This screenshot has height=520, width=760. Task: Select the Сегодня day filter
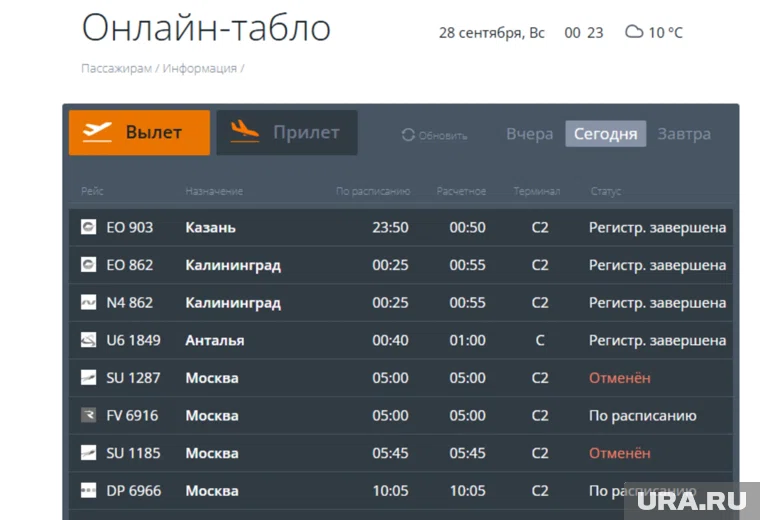coord(605,134)
